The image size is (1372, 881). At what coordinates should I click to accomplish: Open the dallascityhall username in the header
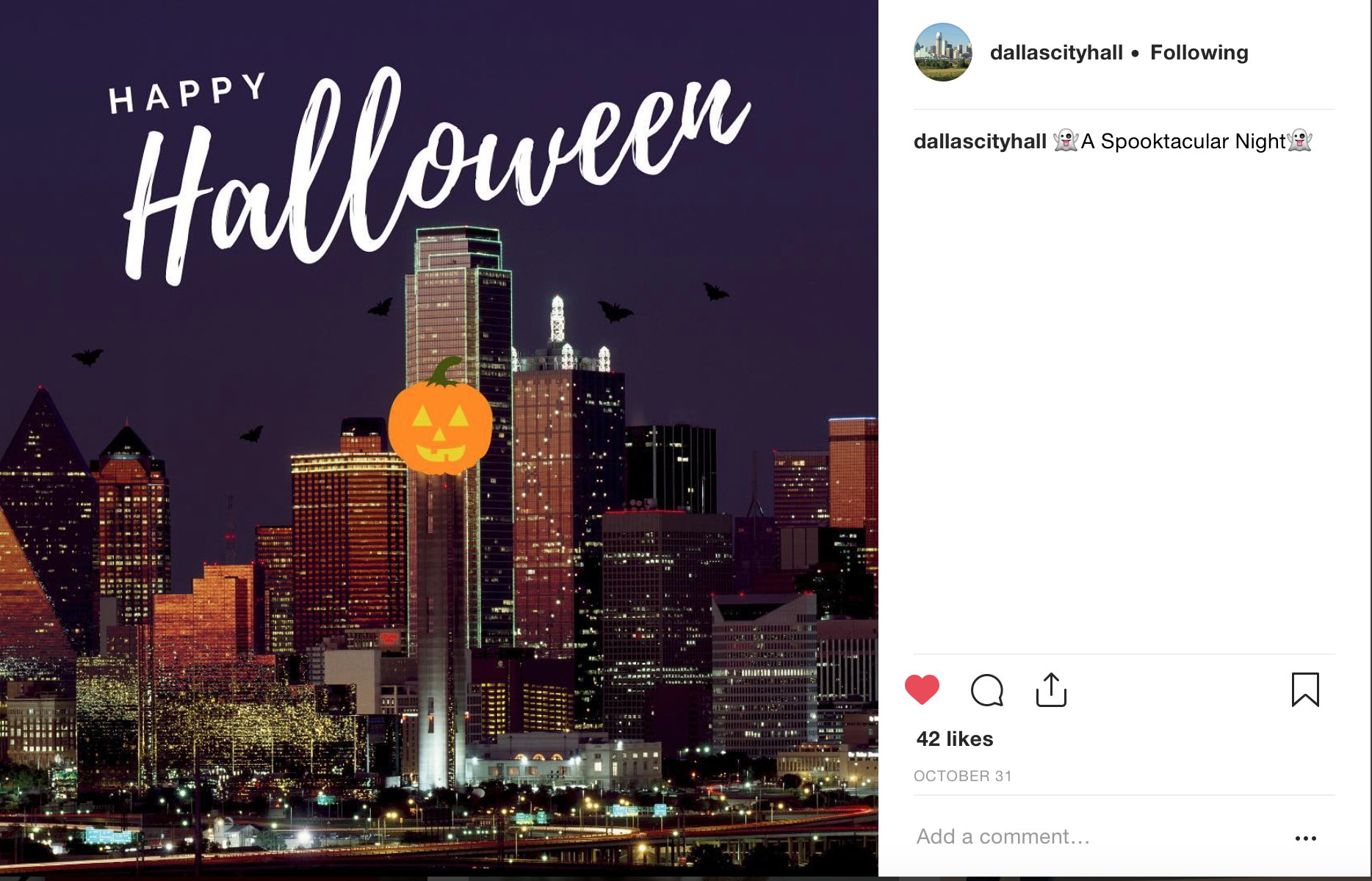pos(1056,52)
